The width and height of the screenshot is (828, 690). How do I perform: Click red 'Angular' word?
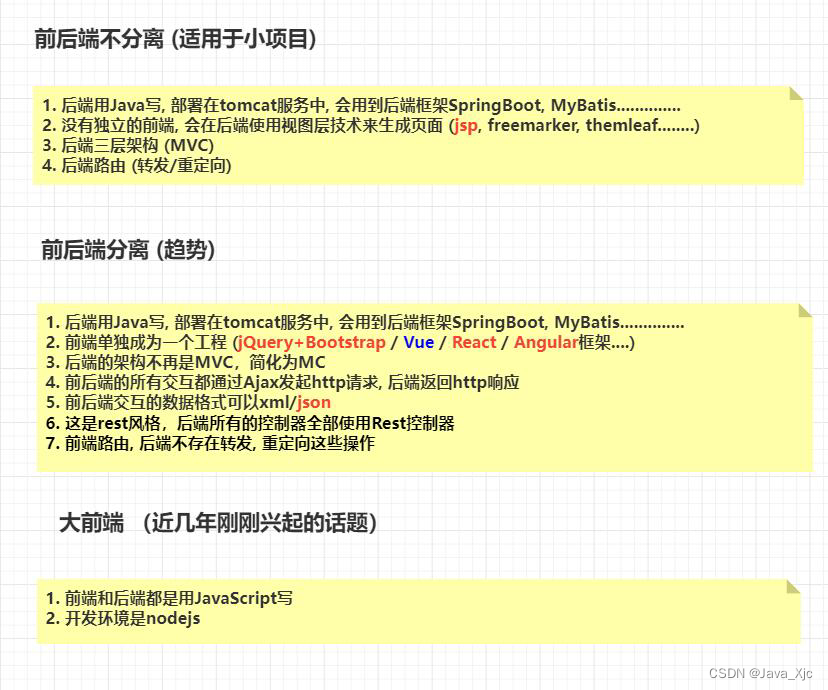tap(546, 343)
